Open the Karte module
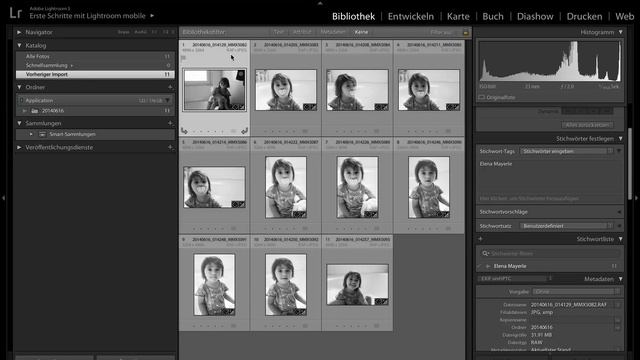 pyautogui.click(x=458, y=16)
